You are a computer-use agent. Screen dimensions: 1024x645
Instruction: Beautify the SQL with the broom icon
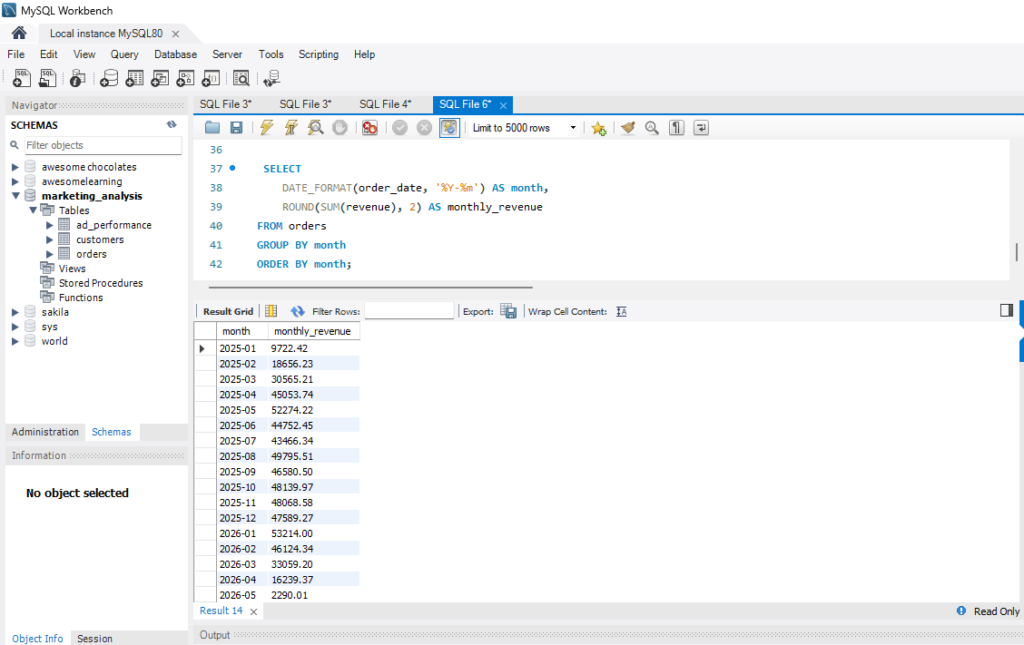(628, 127)
